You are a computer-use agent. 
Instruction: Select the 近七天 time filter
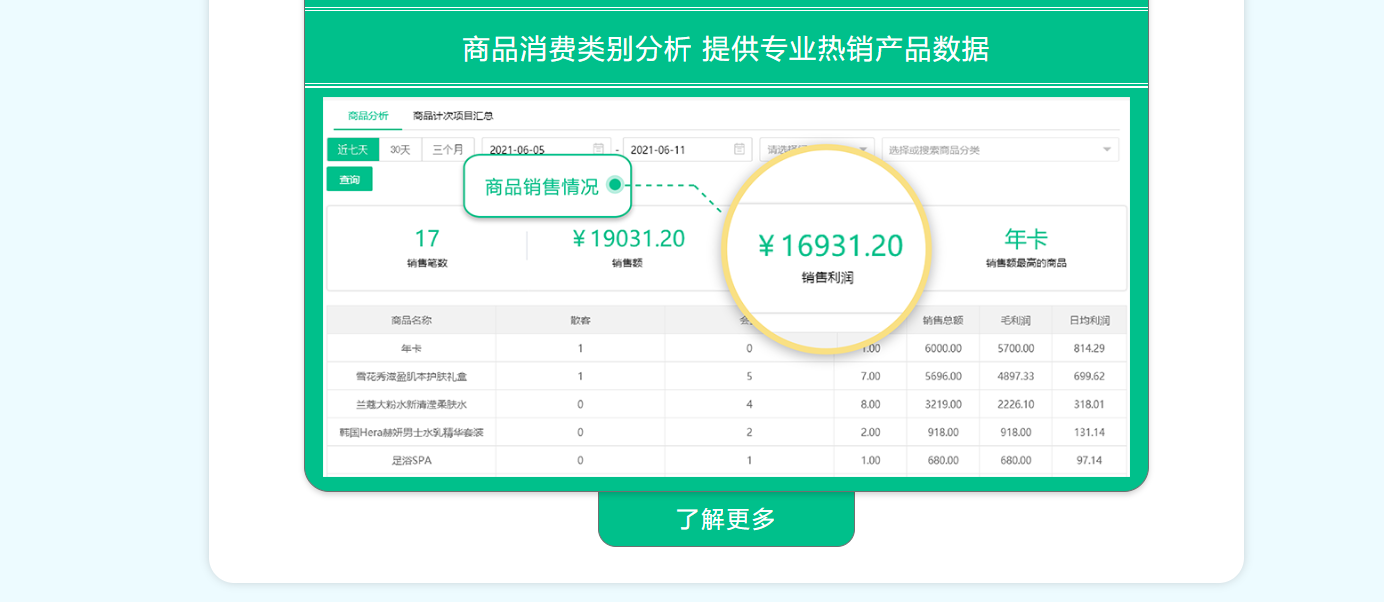click(352, 148)
